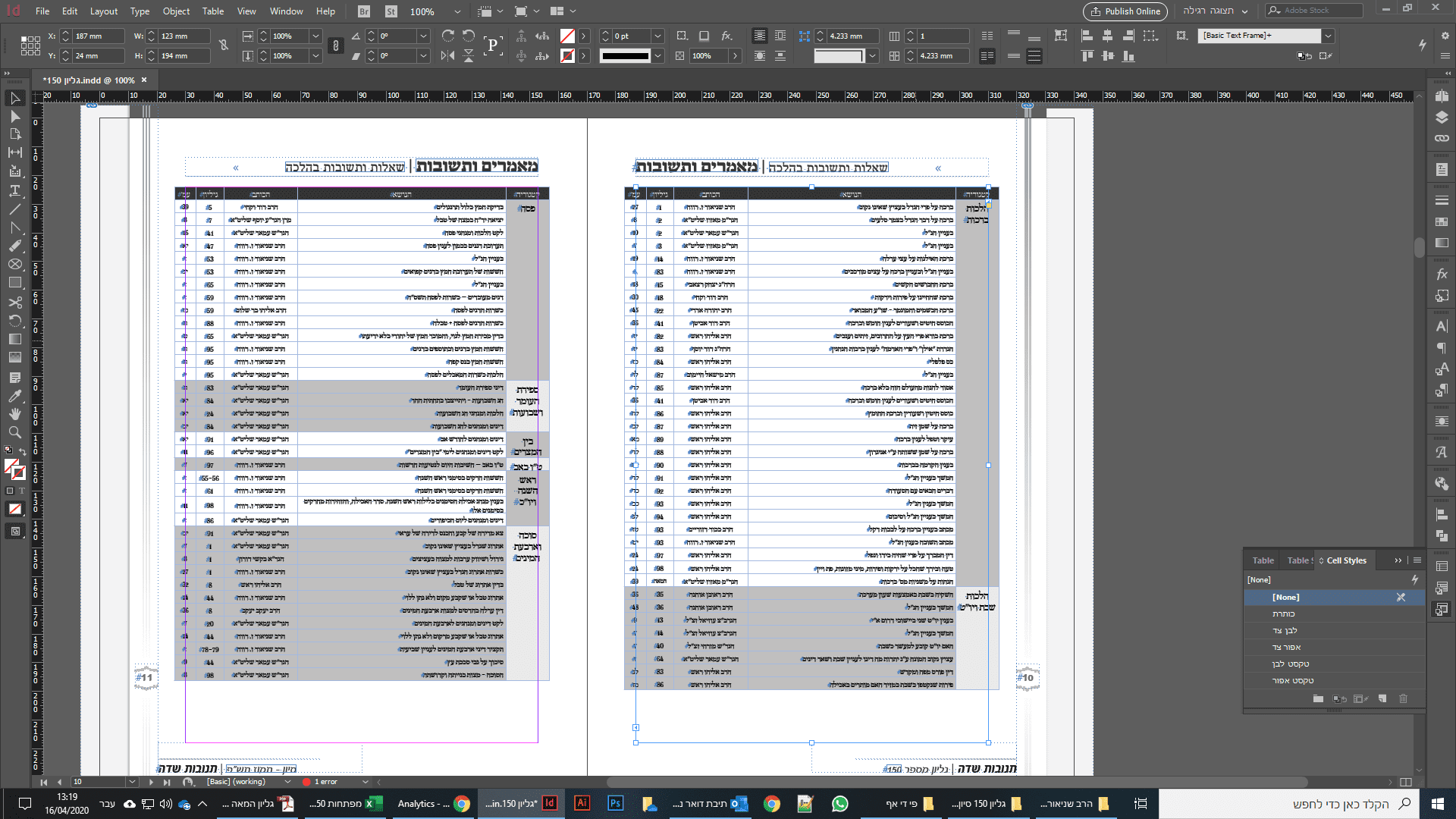Click the Publish Online button
The width and height of the screenshot is (1456, 819).
[1125, 11]
